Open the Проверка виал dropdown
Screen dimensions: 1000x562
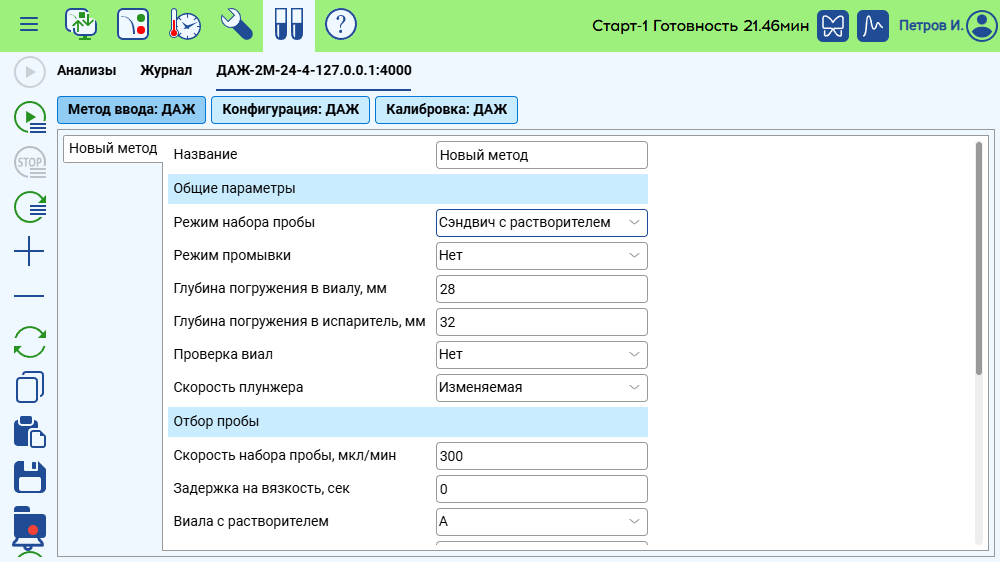pyautogui.click(x=541, y=354)
